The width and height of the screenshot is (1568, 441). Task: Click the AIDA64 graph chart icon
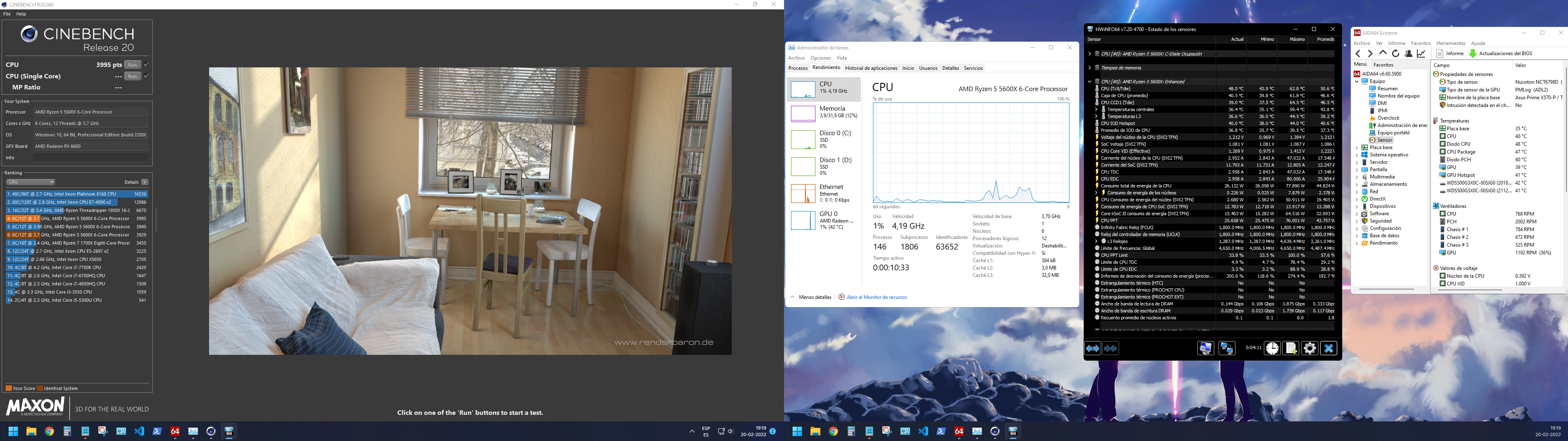pyautogui.click(x=1421, y=53)
